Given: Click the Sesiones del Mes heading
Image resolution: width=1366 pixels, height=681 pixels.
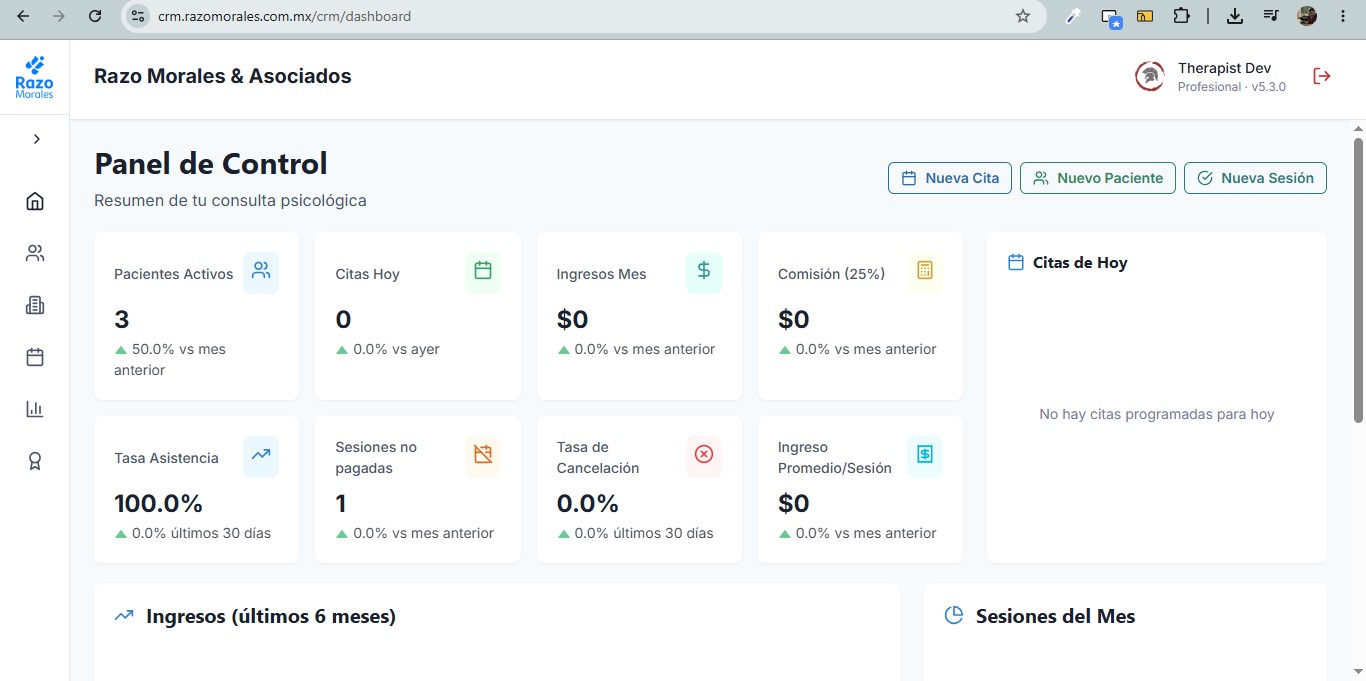Looking at the screenshot, I should (x=1056, y=616).
